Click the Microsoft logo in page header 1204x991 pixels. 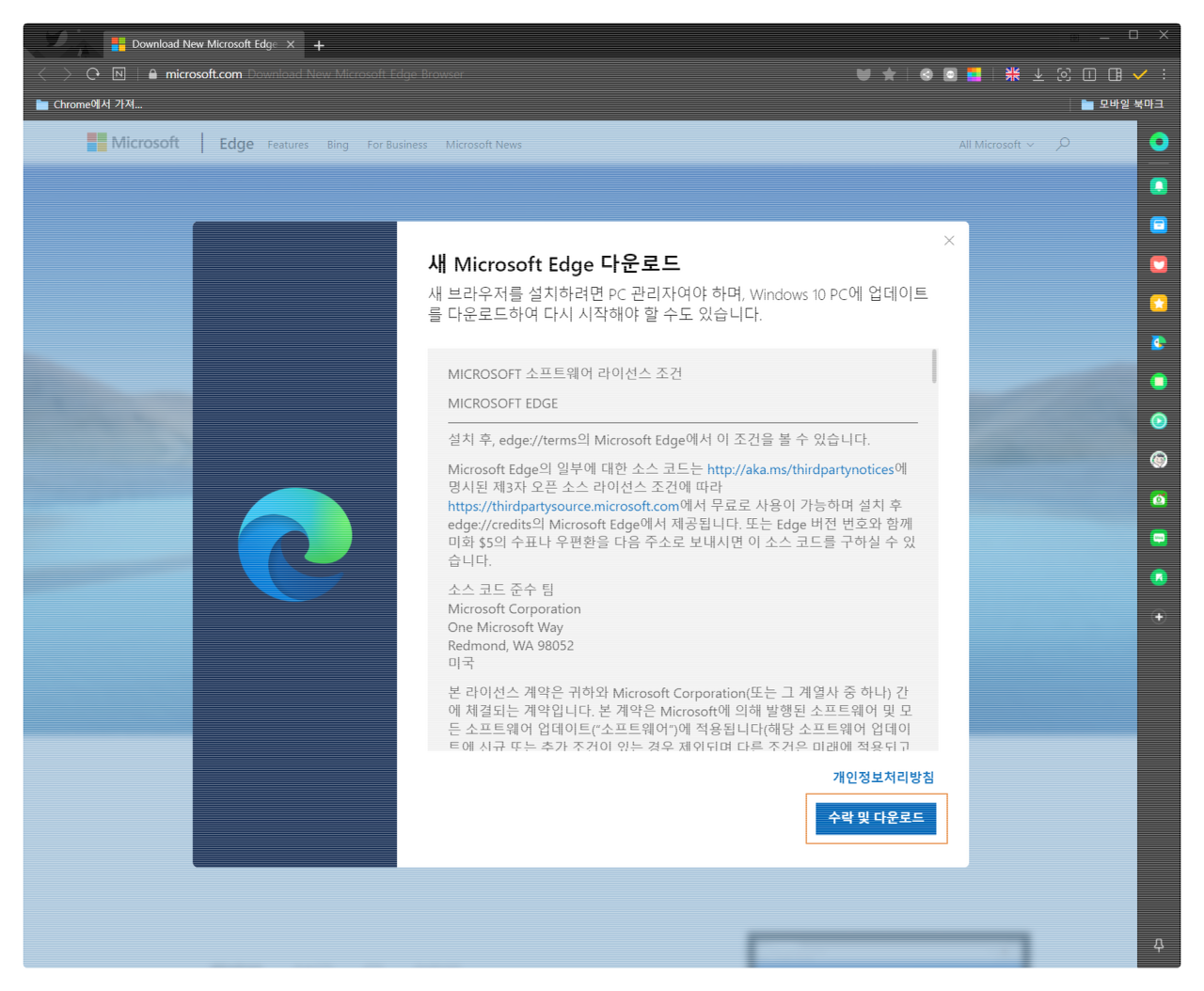click(x=133, y=142)
